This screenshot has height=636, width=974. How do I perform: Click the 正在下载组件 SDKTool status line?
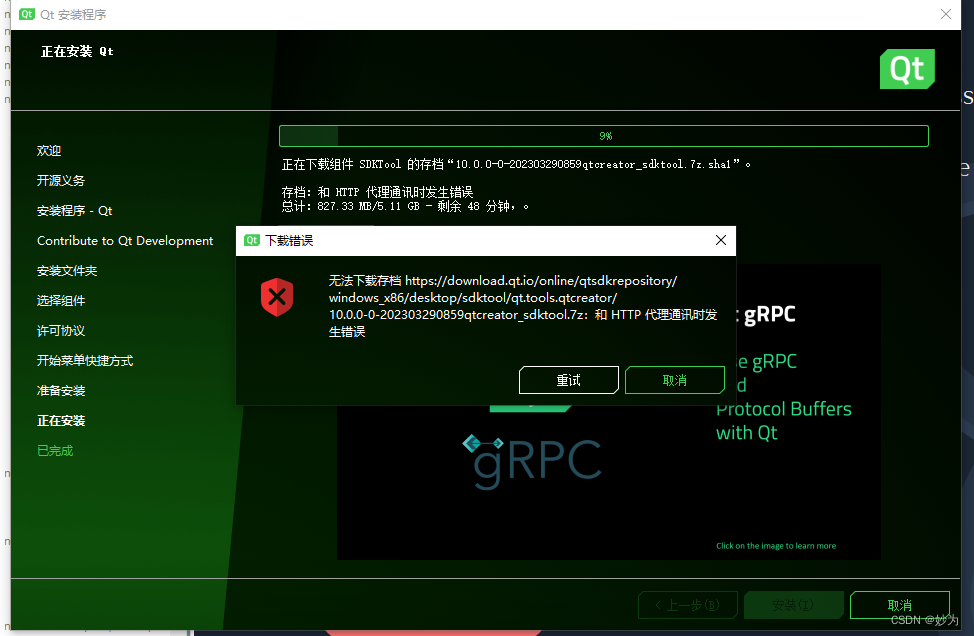(516, 165)
